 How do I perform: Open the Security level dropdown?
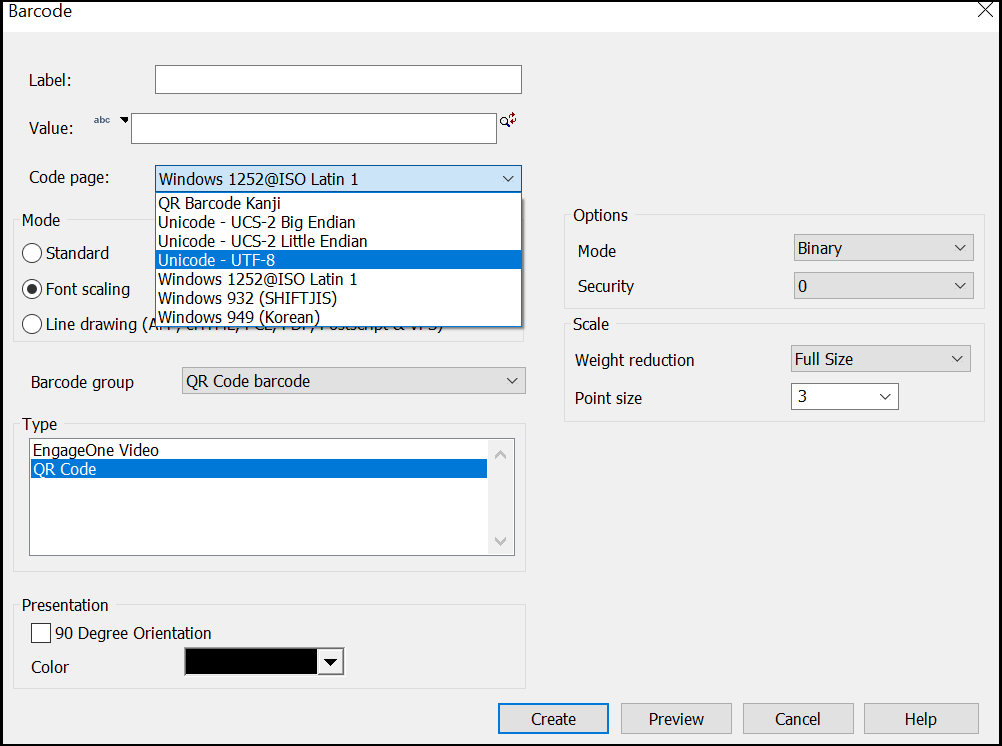click(x=958, y=285)
